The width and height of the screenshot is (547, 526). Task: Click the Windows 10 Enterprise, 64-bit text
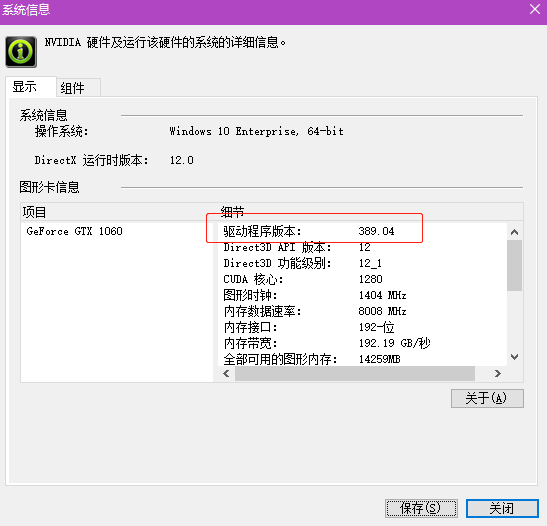pos(256,132)
